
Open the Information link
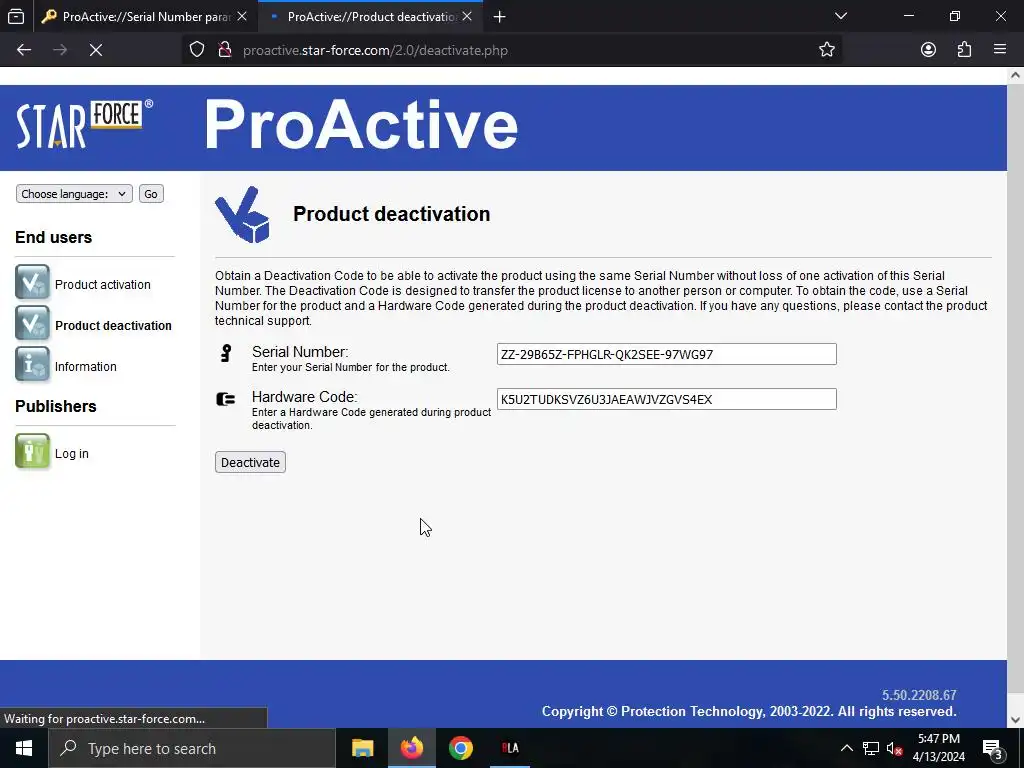86,366
